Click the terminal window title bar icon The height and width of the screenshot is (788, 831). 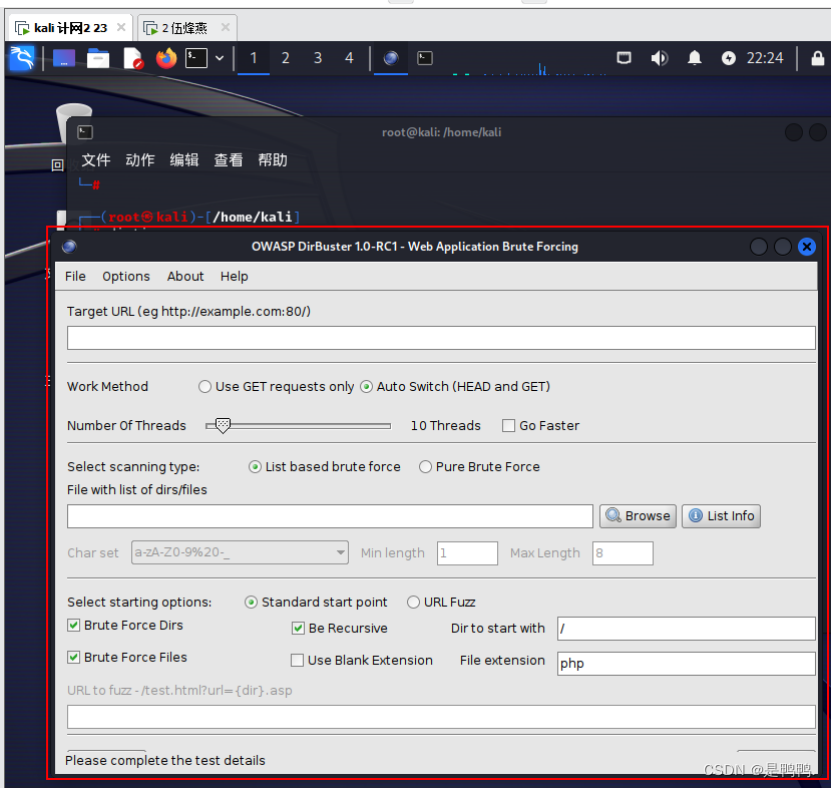coord(85,132)
